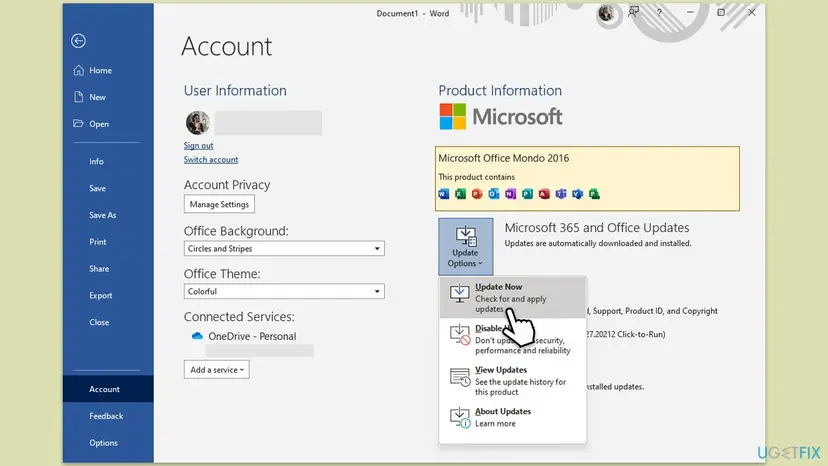Viewport: 828px width, 466px height.
Task: Click the Open folder icon in sidebar
Action: (78, 123)
